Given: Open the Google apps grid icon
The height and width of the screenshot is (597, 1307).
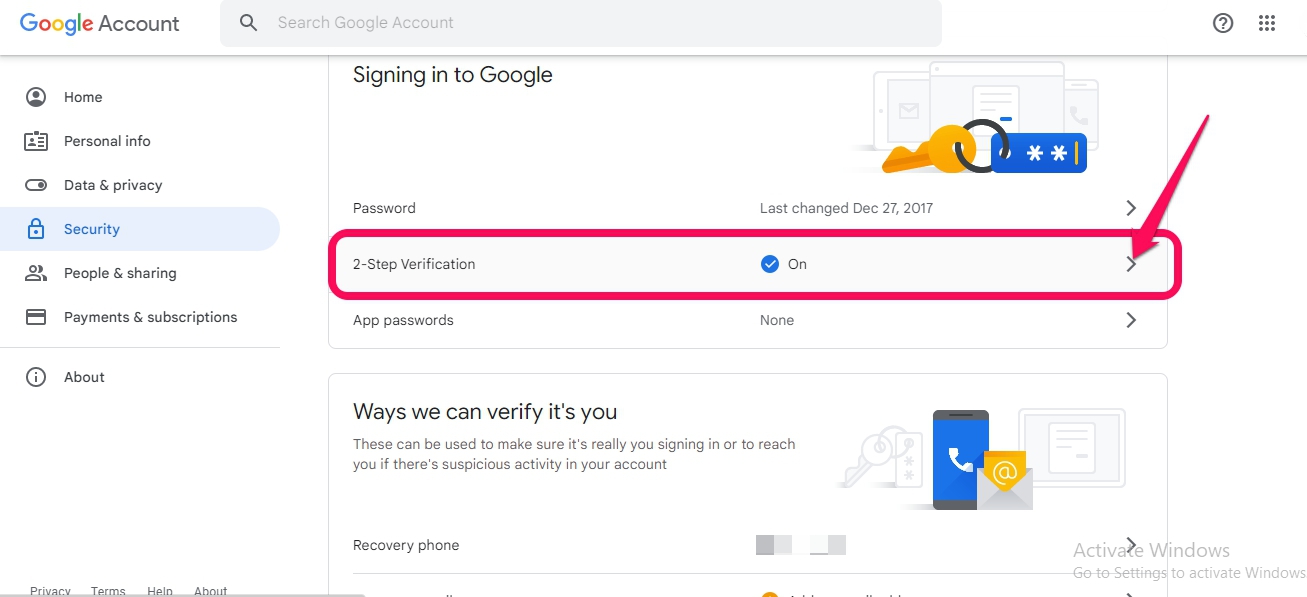Looking at the screenshot, I should [1267, 23].
